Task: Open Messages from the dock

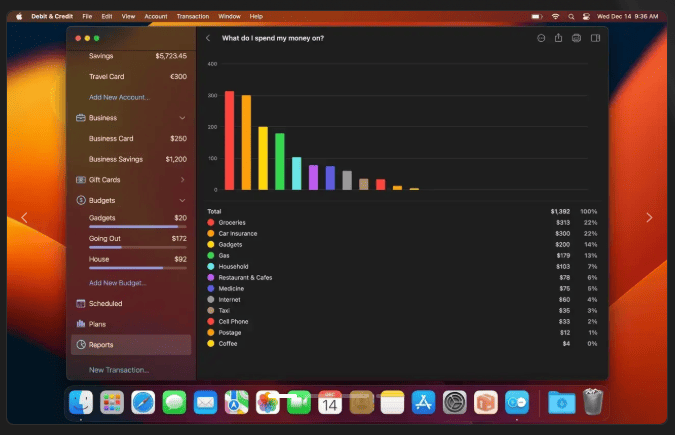Action: tap(174, 402)
